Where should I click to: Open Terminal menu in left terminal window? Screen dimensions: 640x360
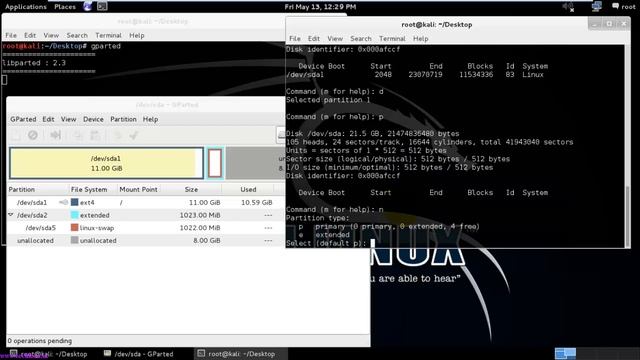108,35
